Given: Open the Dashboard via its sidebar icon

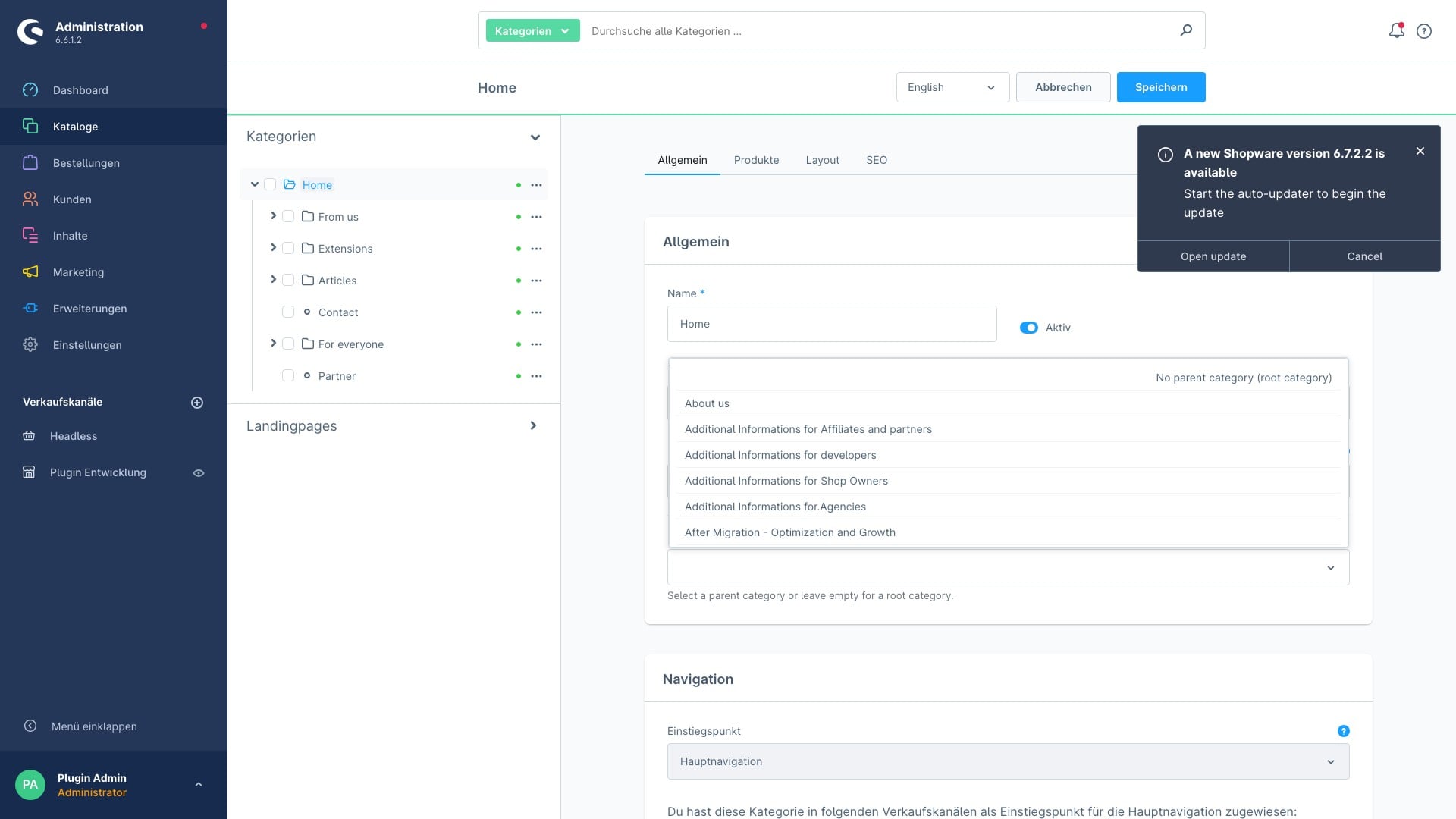Looking at the screenshot, I should pyautogui.click(x=30, y=90).
